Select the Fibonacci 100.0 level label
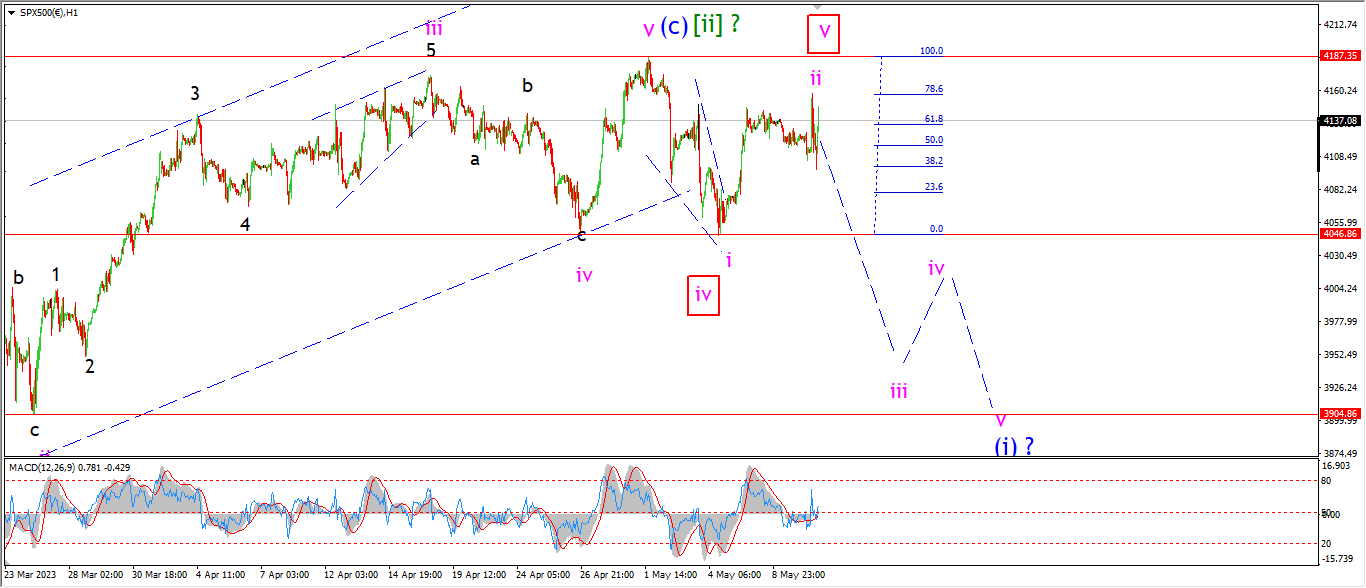The image size is (1366, 588). (932, 51)
